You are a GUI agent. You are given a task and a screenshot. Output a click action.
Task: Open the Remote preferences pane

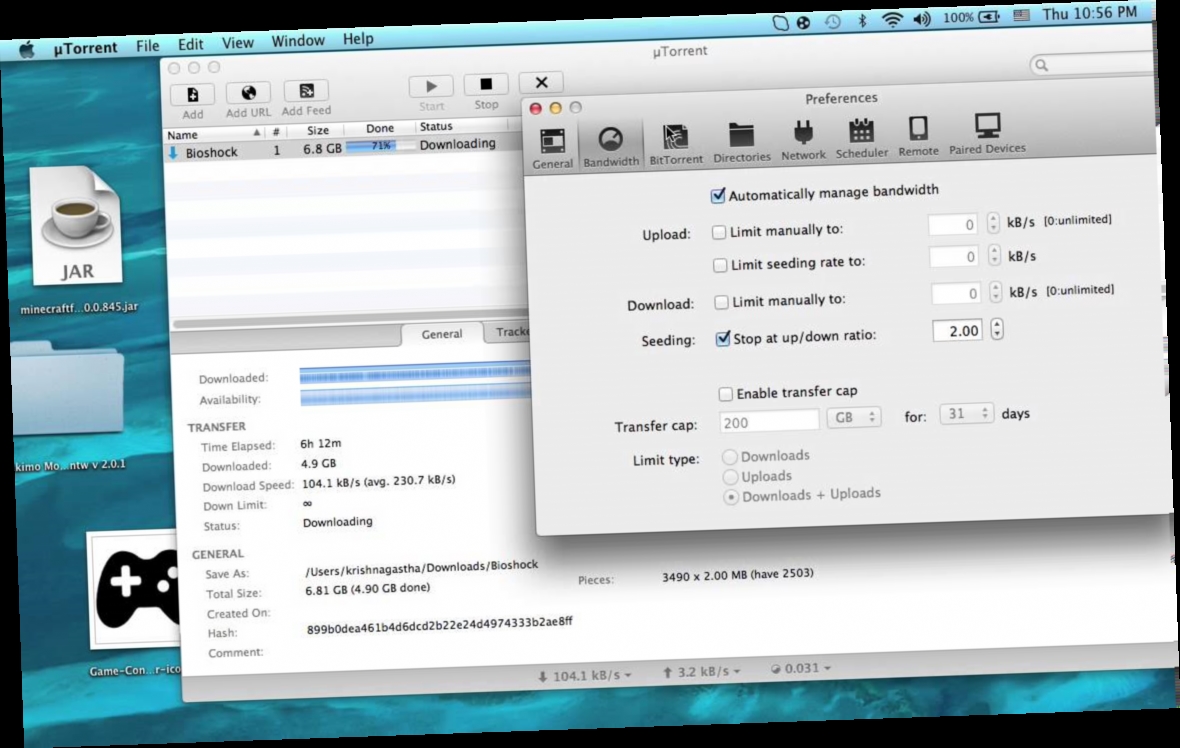pos(918,140)
